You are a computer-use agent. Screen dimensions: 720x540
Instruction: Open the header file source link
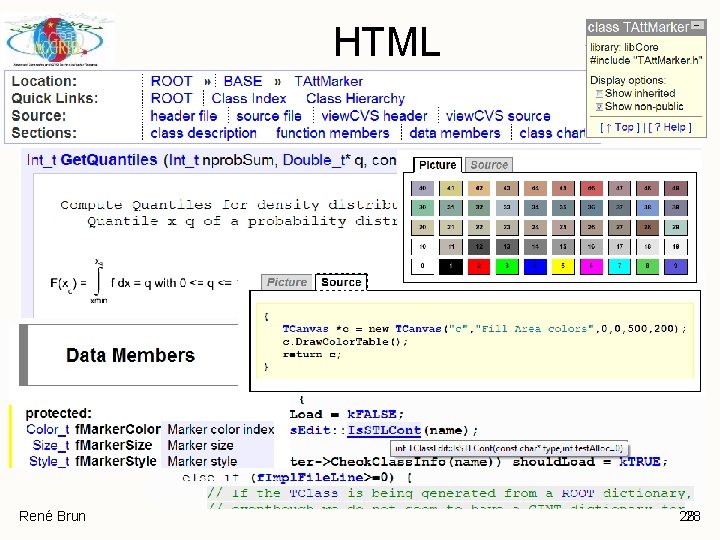tap(184, 116)
